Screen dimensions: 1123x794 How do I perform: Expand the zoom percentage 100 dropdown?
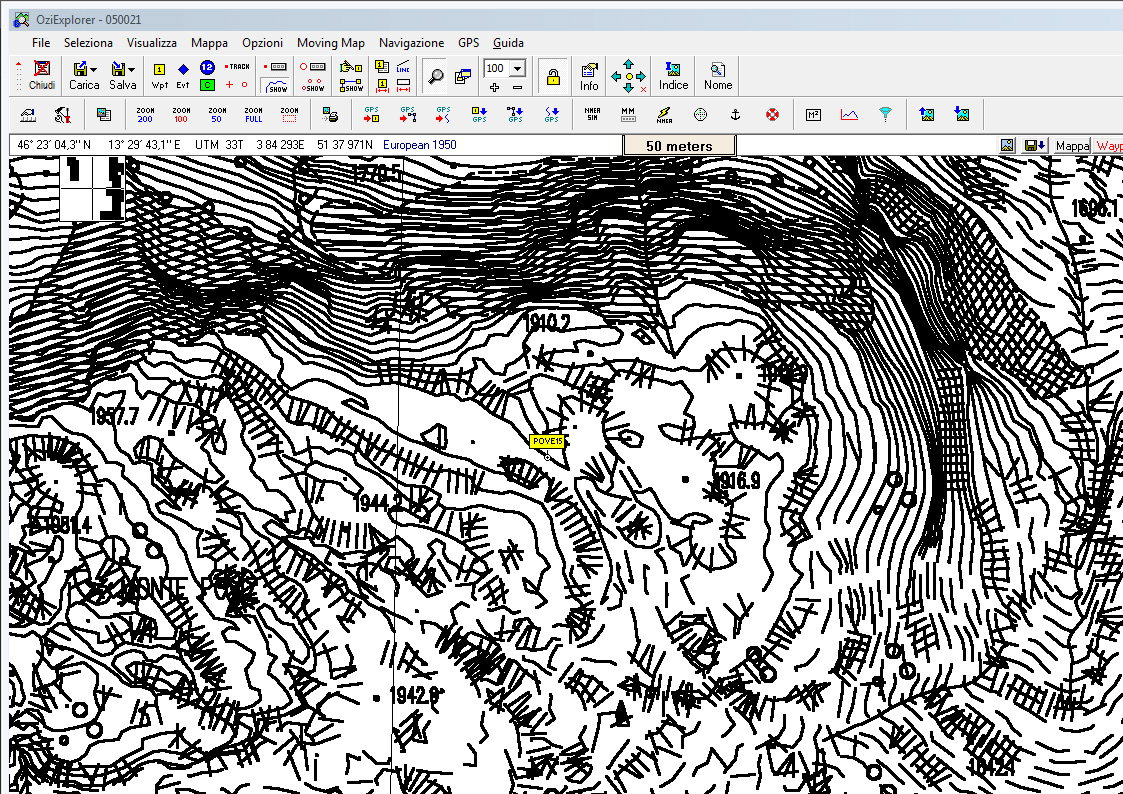[517, 68]
